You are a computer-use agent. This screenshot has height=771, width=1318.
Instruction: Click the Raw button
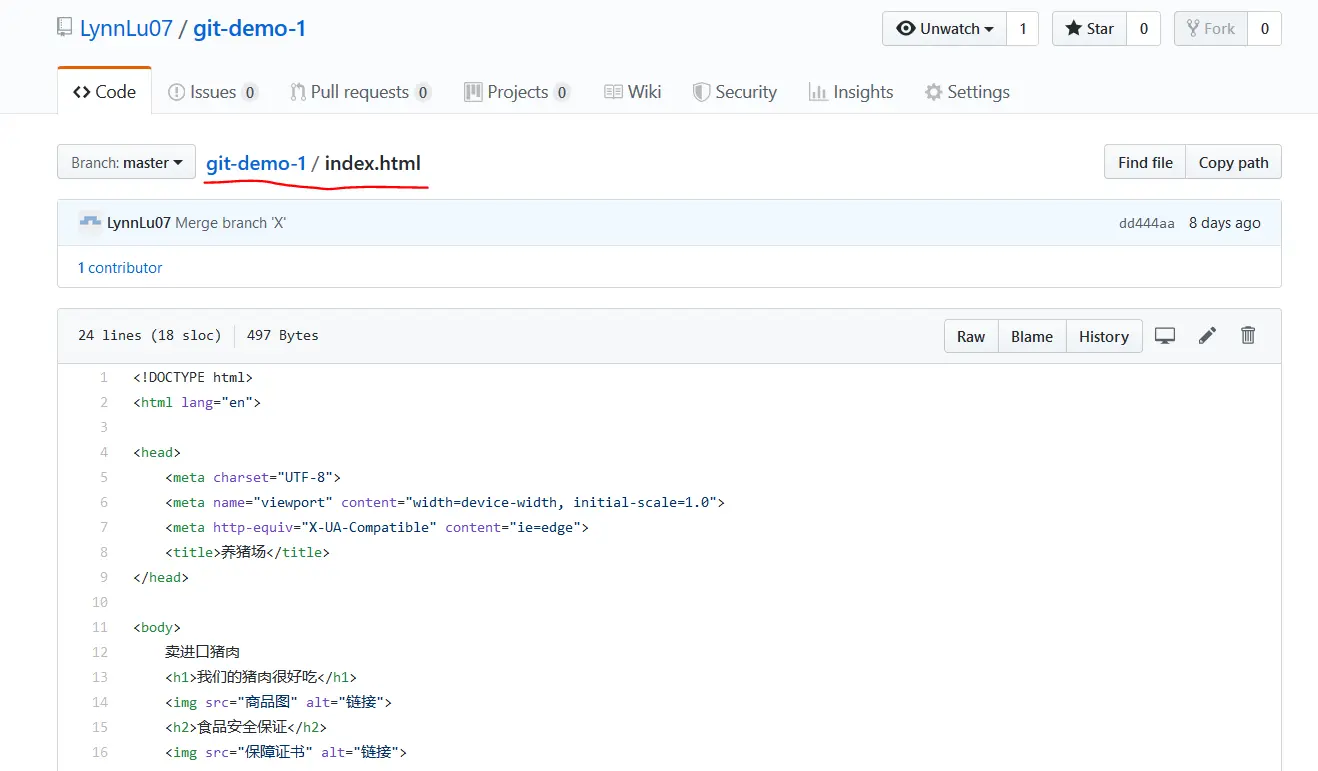click(x=971, y=336)
